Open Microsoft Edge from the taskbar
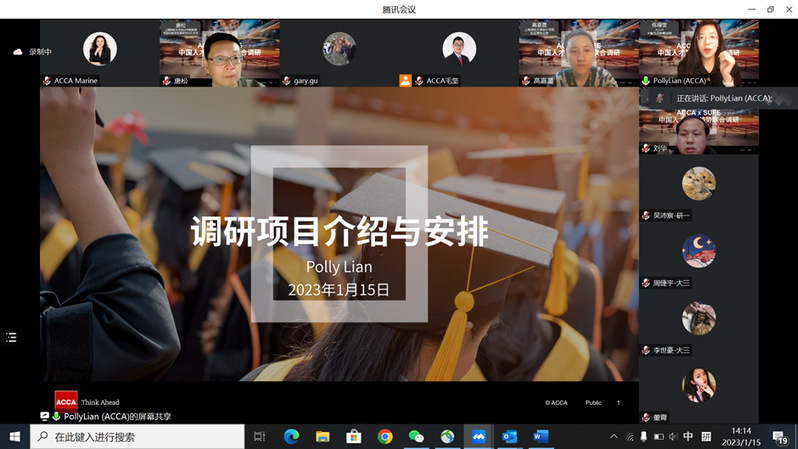This screenshot has height=449, width=798. (291, 436)
